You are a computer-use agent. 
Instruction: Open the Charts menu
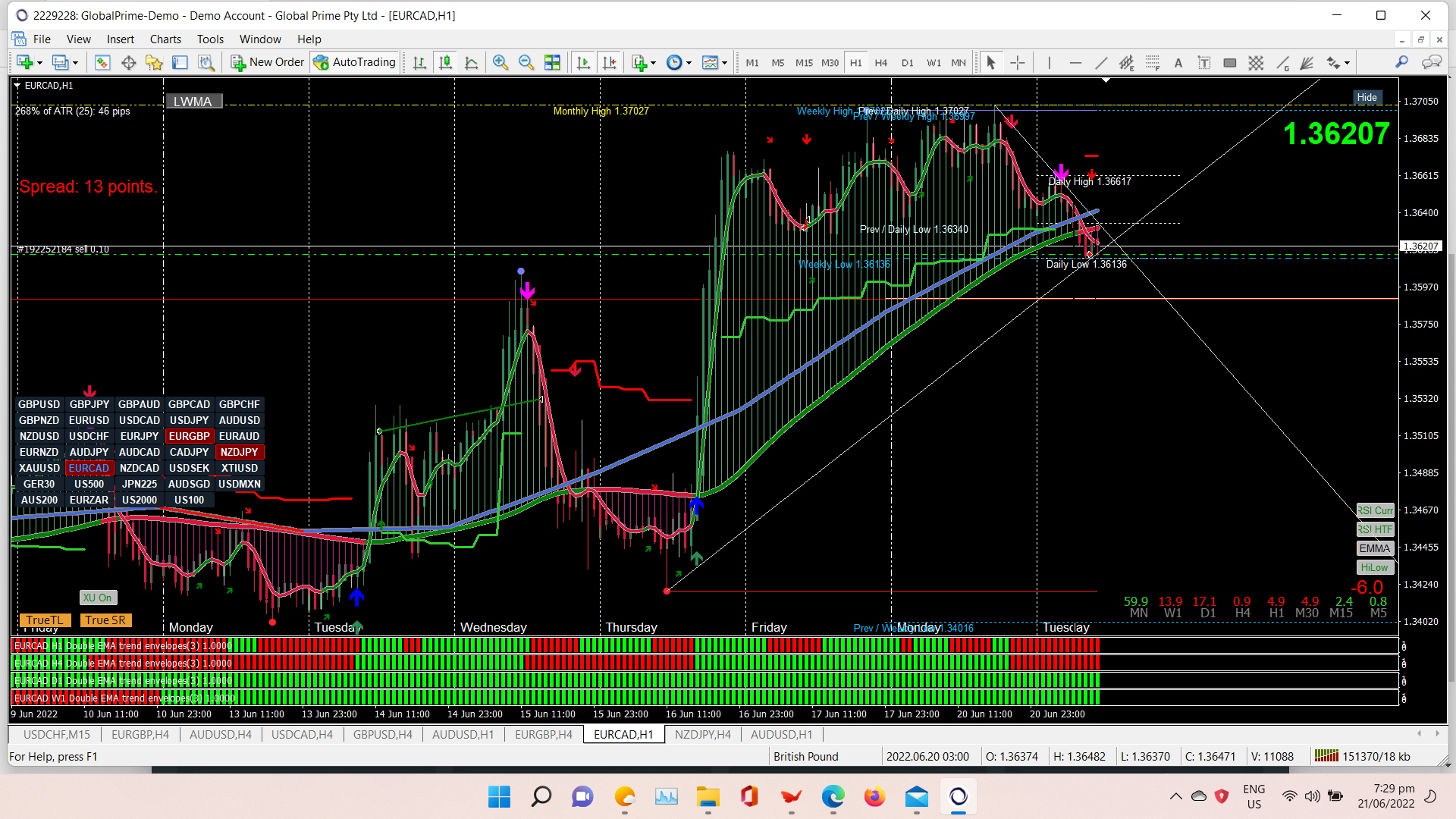[165, 39]
